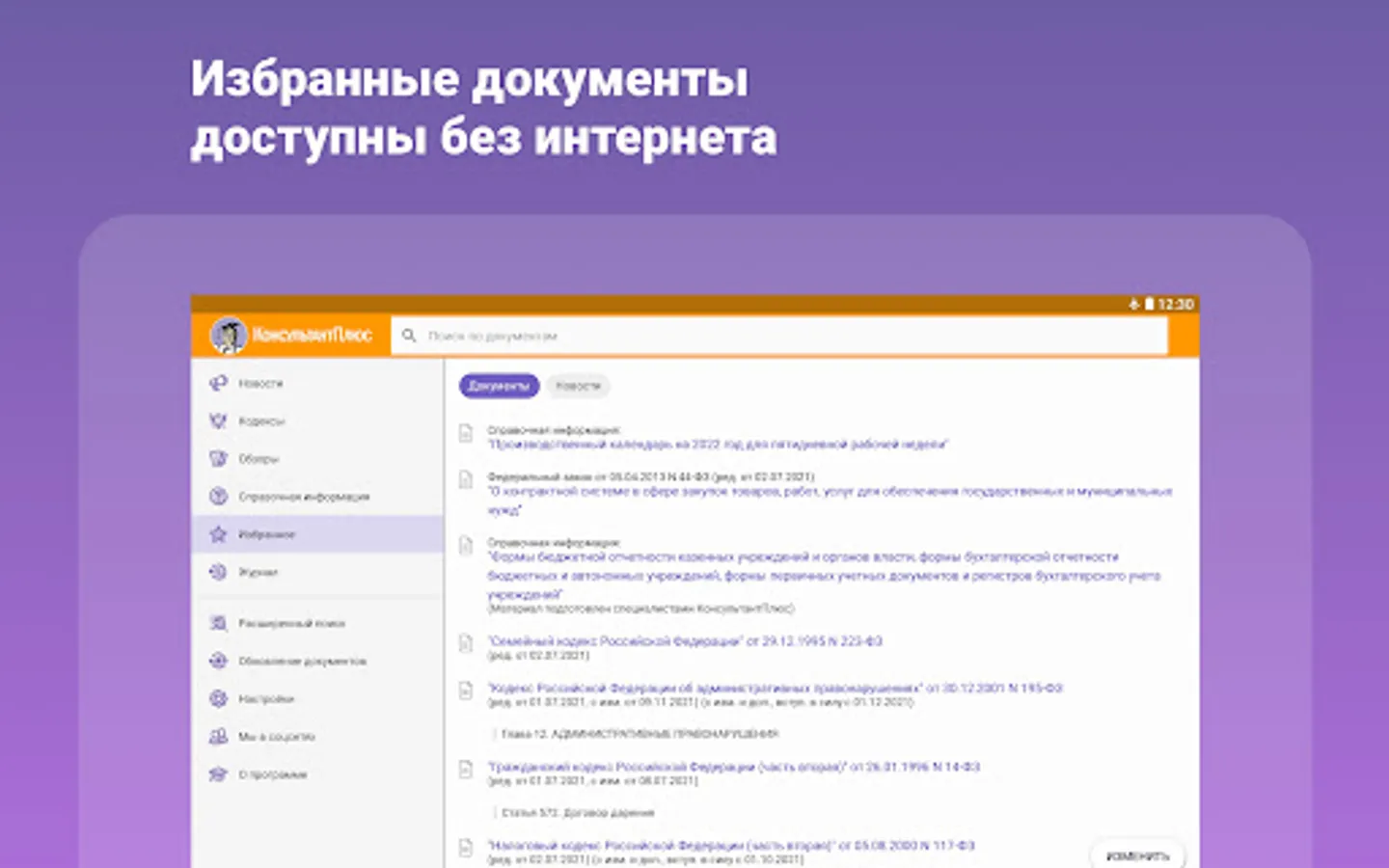Click the КонсультантПлюс logo avatar

(229, 336)
